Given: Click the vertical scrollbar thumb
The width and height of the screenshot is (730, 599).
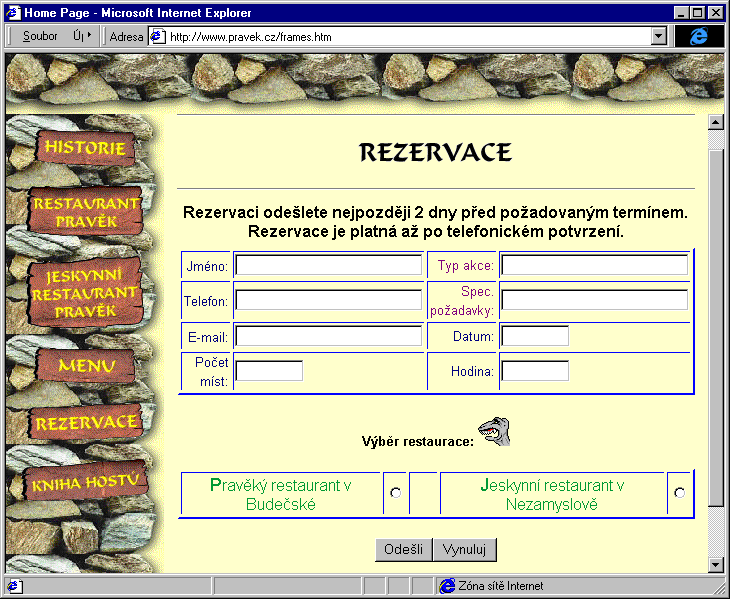Looking at the screenshot, I should click(x=715, y=326).
